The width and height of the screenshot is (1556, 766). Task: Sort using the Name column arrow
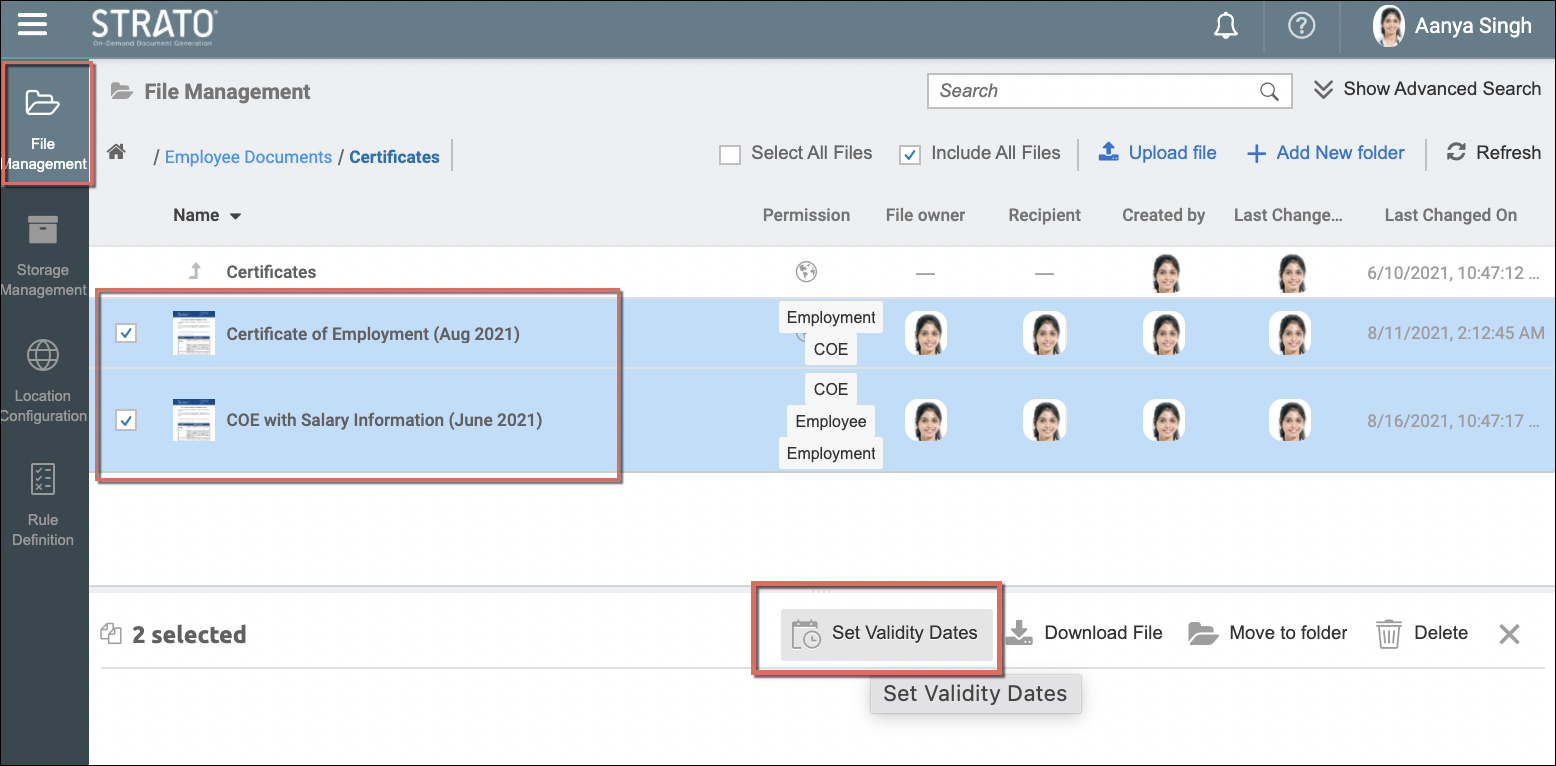click(236, 216)
